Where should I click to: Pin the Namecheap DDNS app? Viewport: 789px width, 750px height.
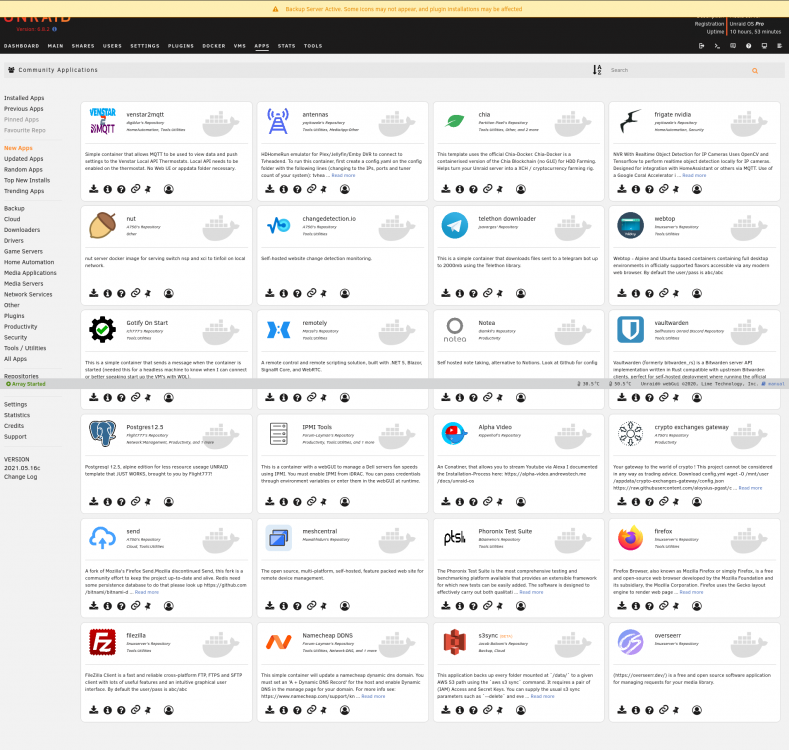point(324,710)
